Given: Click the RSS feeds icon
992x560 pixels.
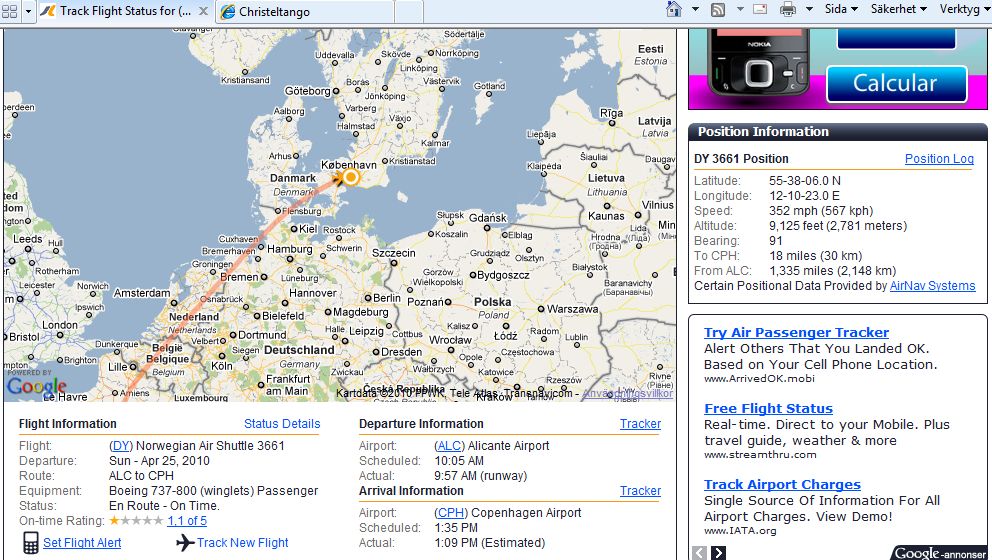Looking at the screenshot, I should [717, 9].
